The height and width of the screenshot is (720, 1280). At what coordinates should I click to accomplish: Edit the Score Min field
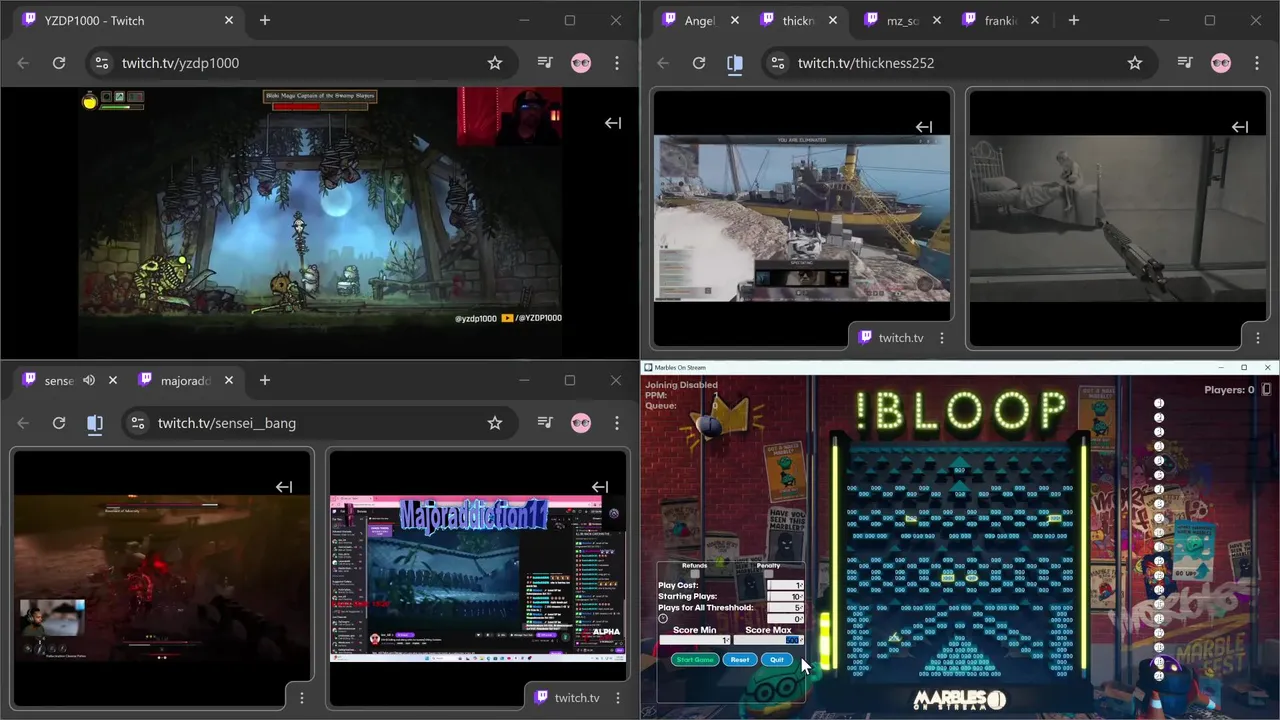[695, 640]
